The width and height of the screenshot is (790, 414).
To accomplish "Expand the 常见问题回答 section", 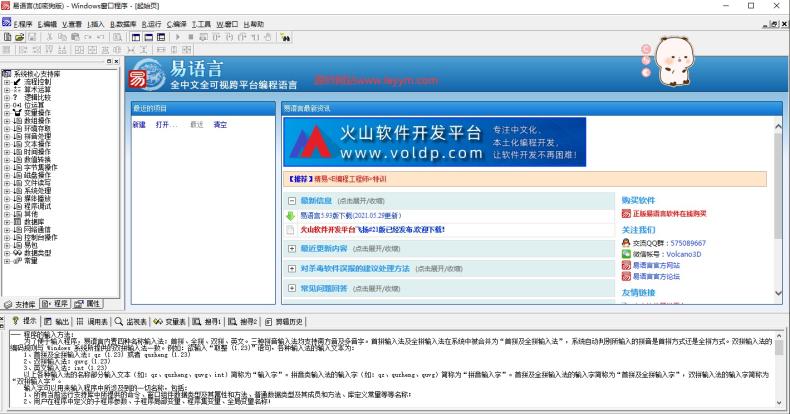I will [x=292, y=288].
